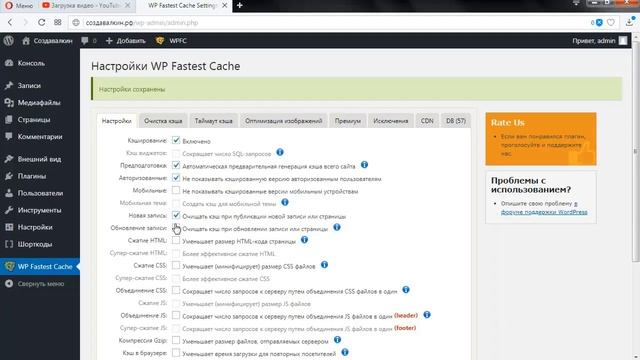
Task: Open Инструменты in sidebar
Action: 40,210
